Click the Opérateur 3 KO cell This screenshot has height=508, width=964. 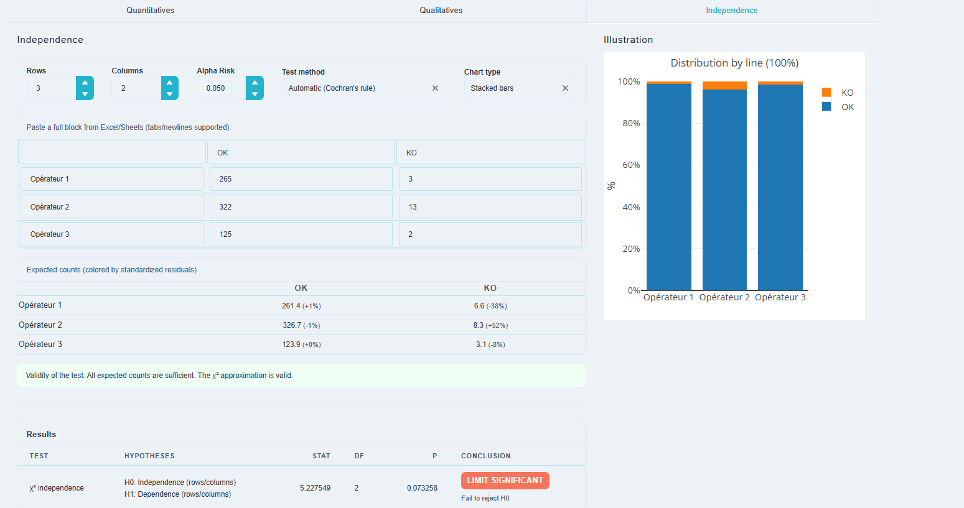click(490, 234)
